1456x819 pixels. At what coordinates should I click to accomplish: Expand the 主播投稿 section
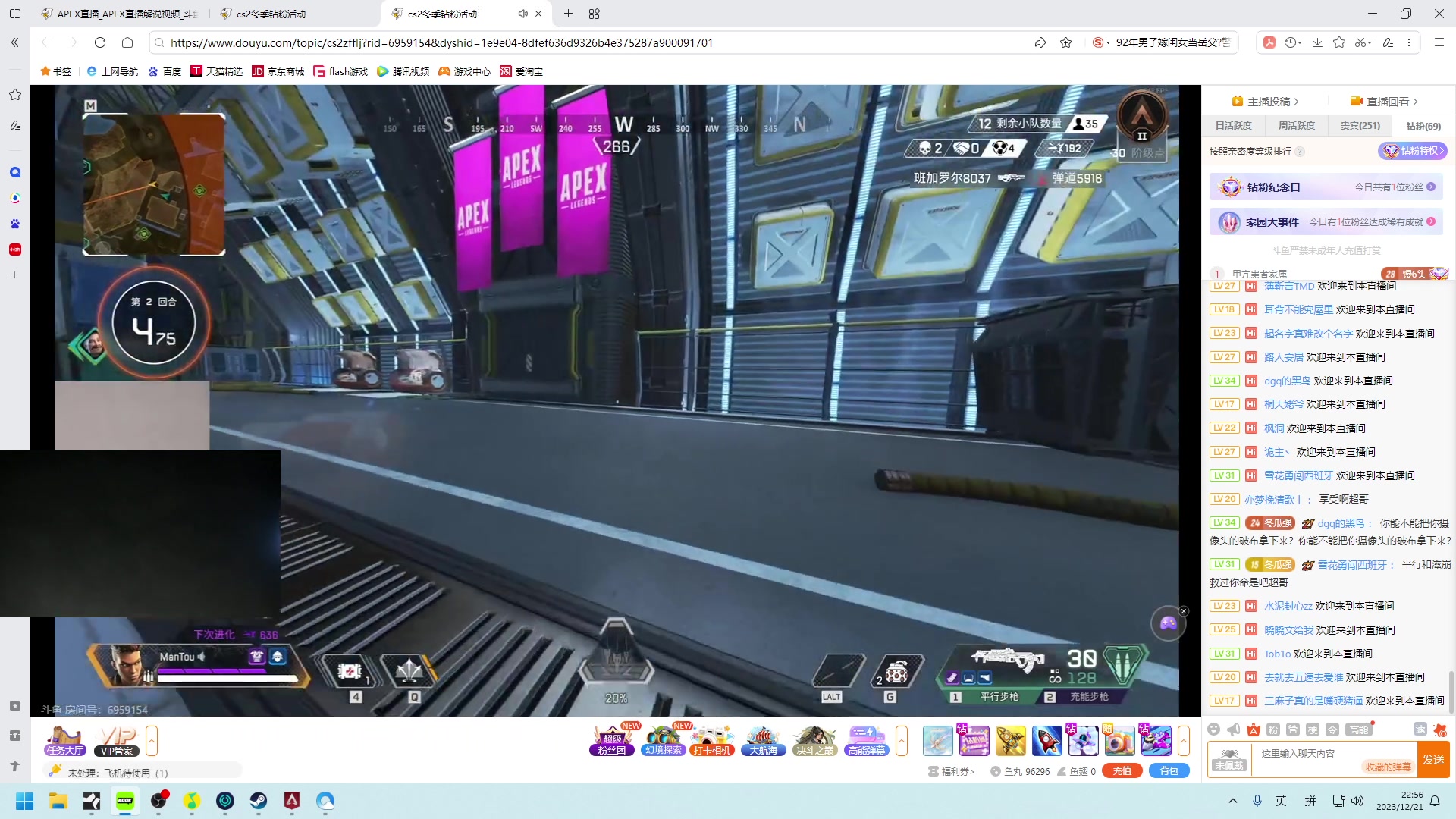1266,102
